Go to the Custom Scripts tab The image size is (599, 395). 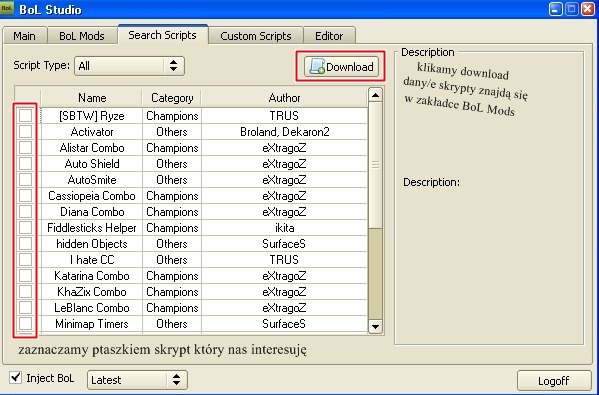256,36
